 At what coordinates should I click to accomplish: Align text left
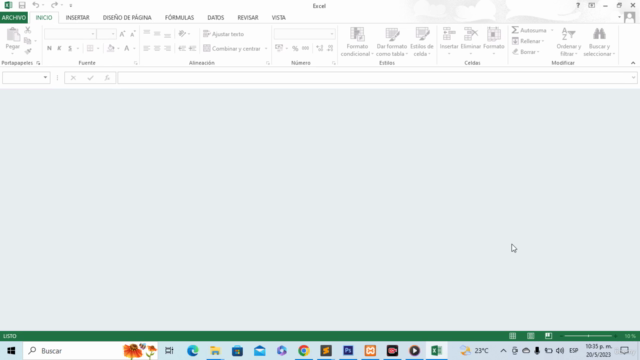147,48
